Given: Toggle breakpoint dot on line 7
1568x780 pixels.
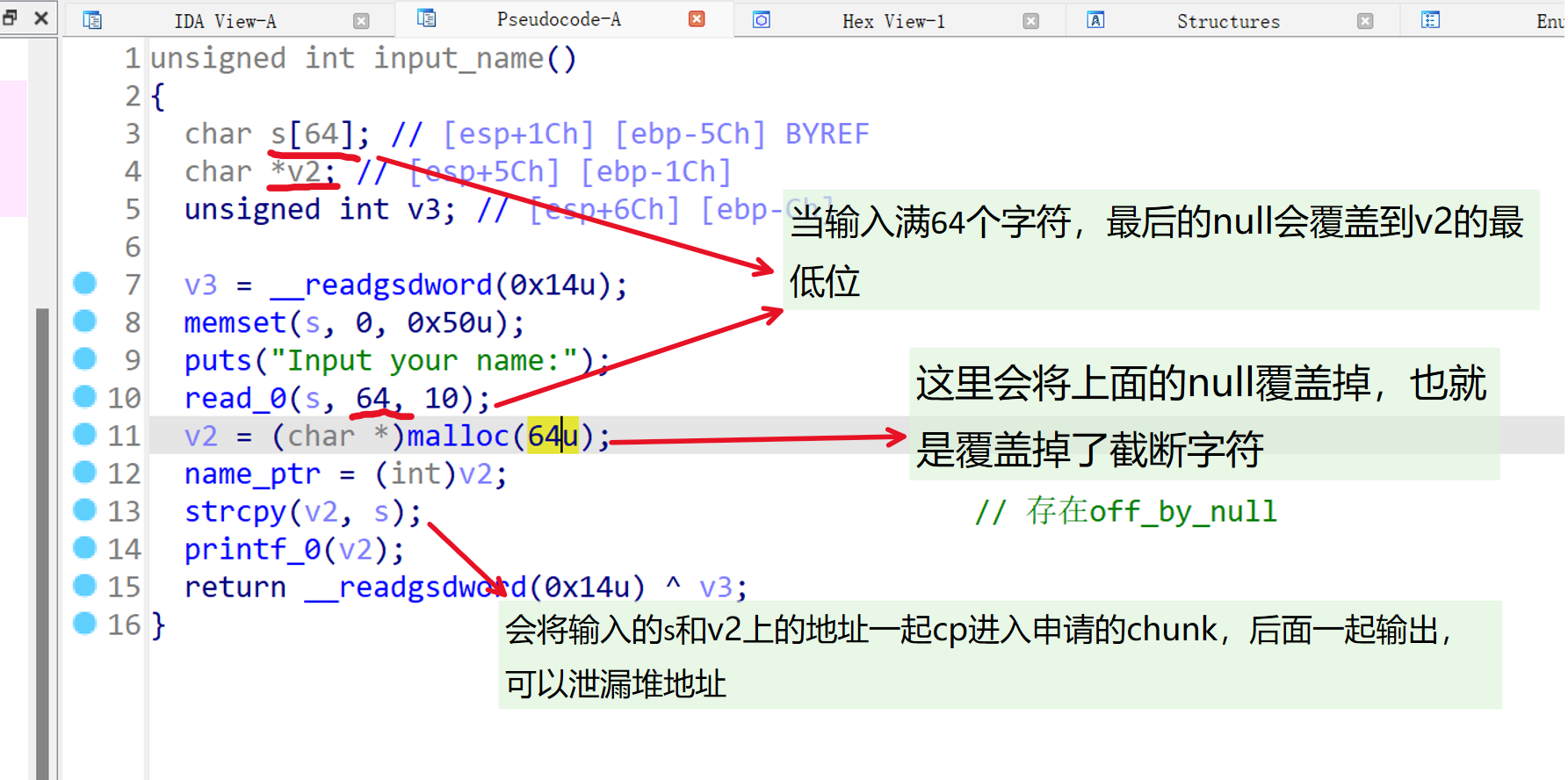Looking at the screenshot, I should coord(85,283).
